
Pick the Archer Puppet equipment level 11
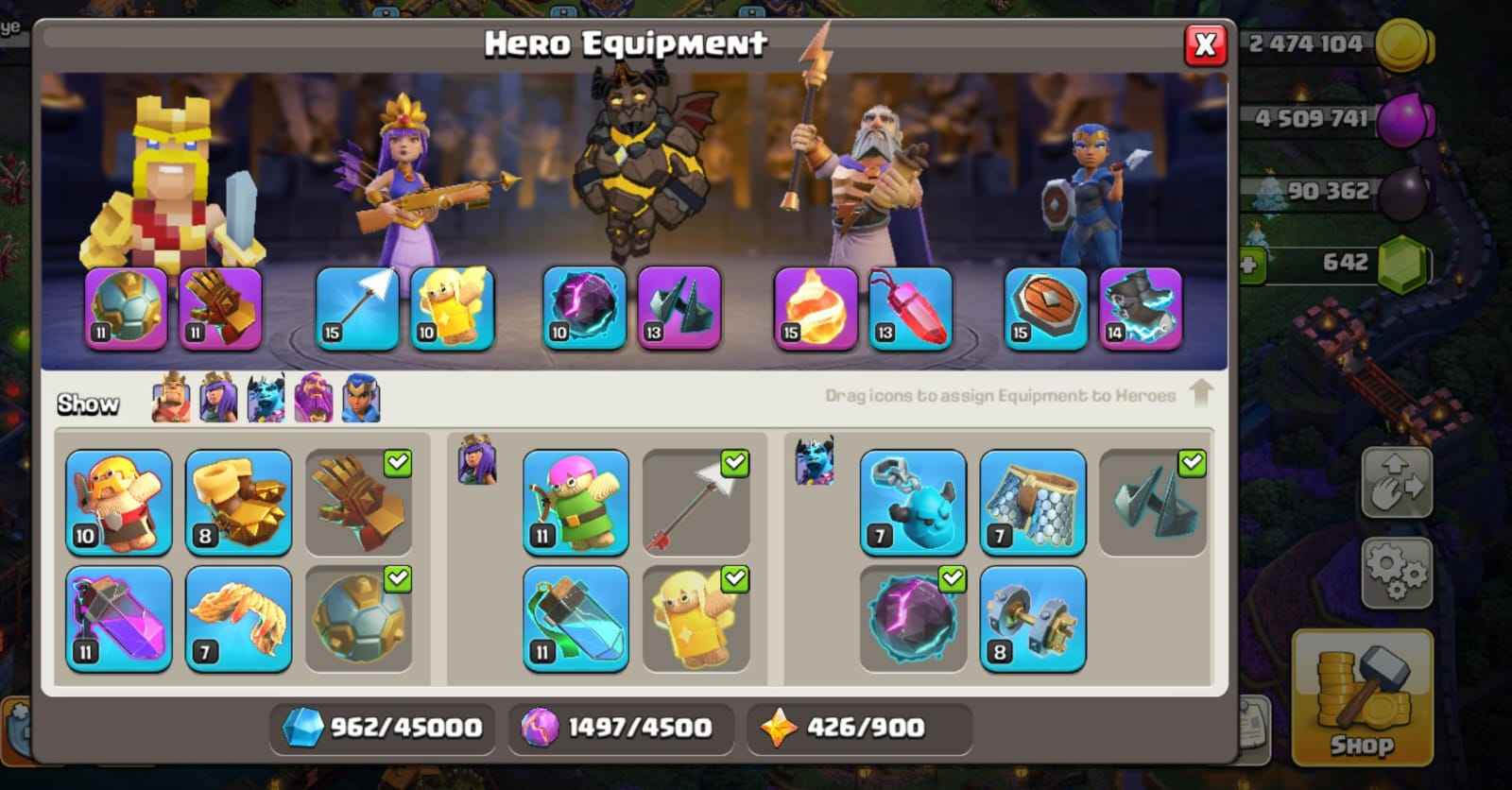576,502
